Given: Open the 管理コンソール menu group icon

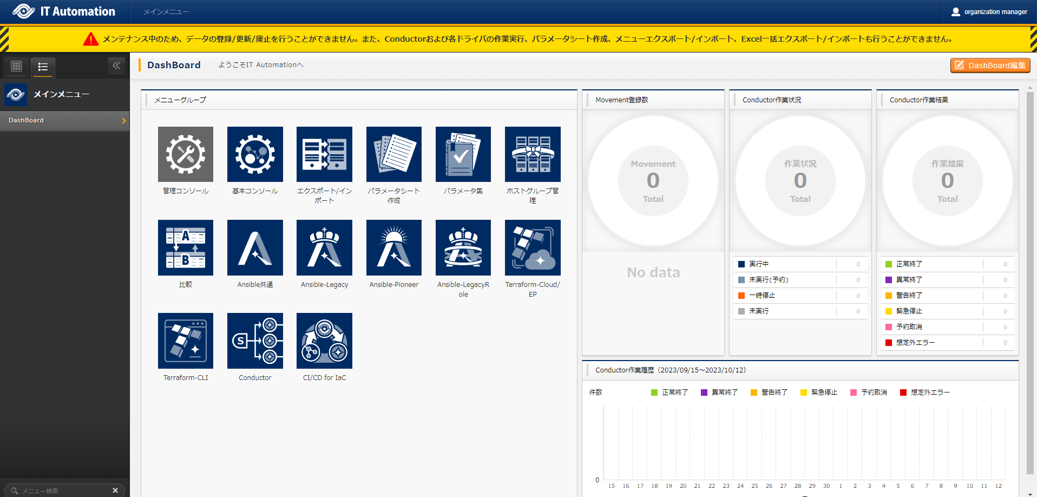Looking at the screenshot, I should [x=185, y=154].
